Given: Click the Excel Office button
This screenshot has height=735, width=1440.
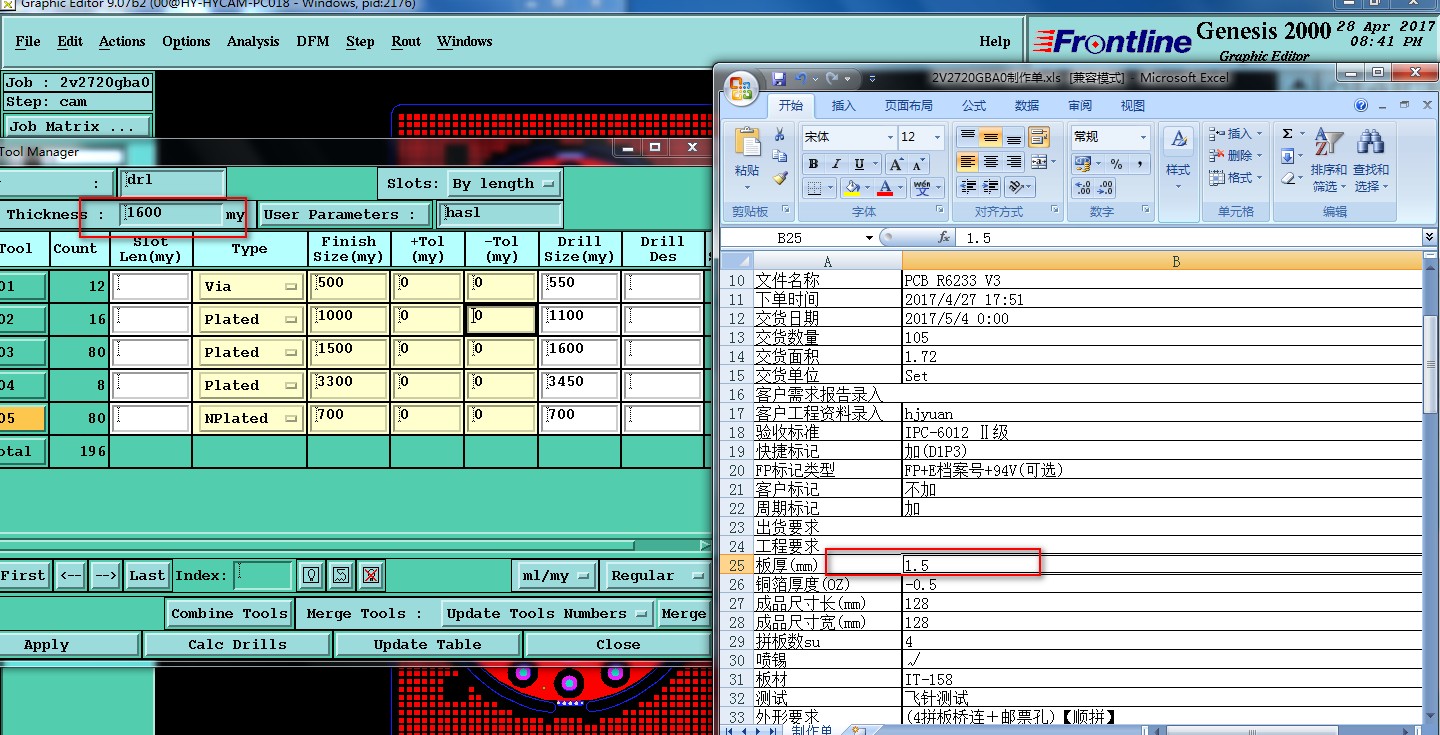Looking at the screenshot, I should click(x=741, y=87).
